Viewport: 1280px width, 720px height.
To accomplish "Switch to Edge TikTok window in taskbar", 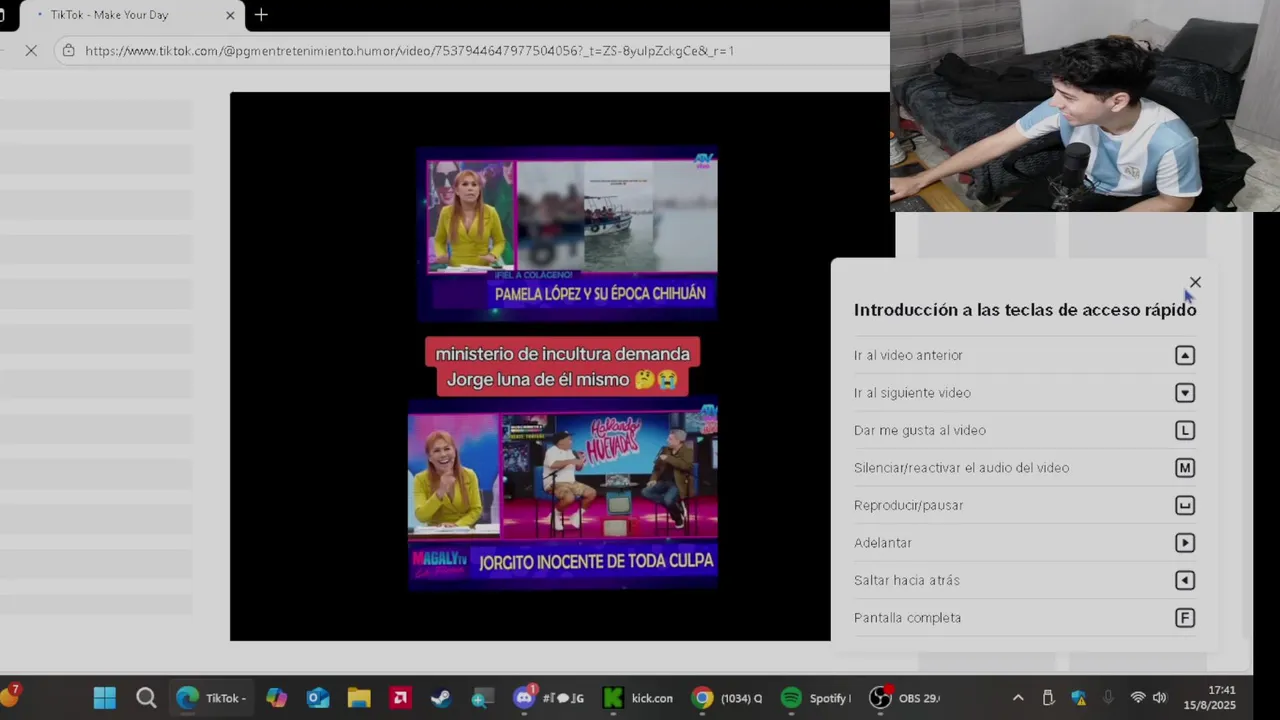I will (211, 698).
